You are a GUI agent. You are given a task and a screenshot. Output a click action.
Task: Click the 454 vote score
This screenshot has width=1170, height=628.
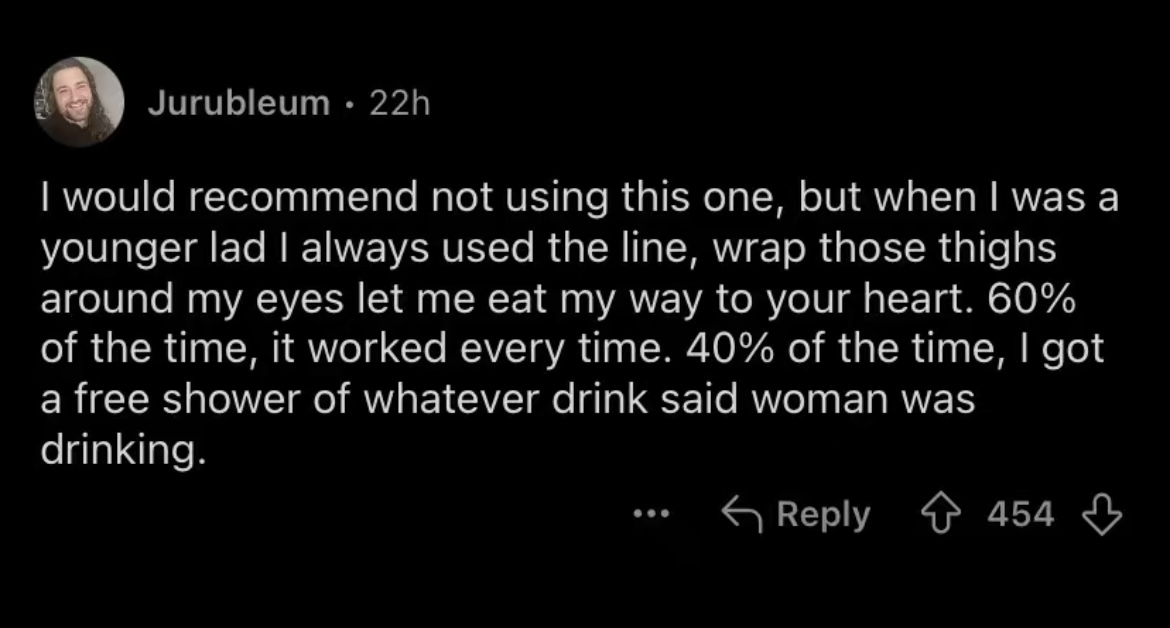point(1020,514)
